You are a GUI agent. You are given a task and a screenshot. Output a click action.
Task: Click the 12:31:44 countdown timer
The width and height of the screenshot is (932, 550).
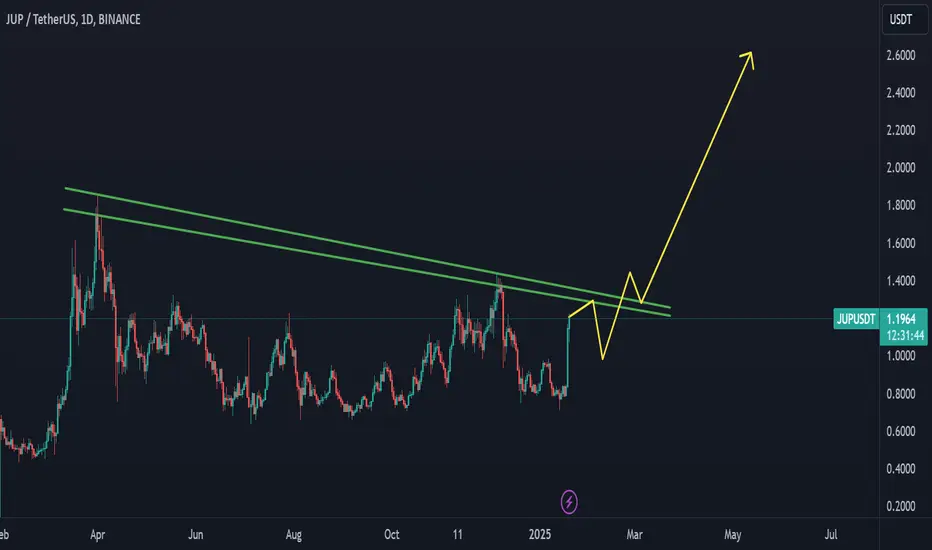(905, 336)
